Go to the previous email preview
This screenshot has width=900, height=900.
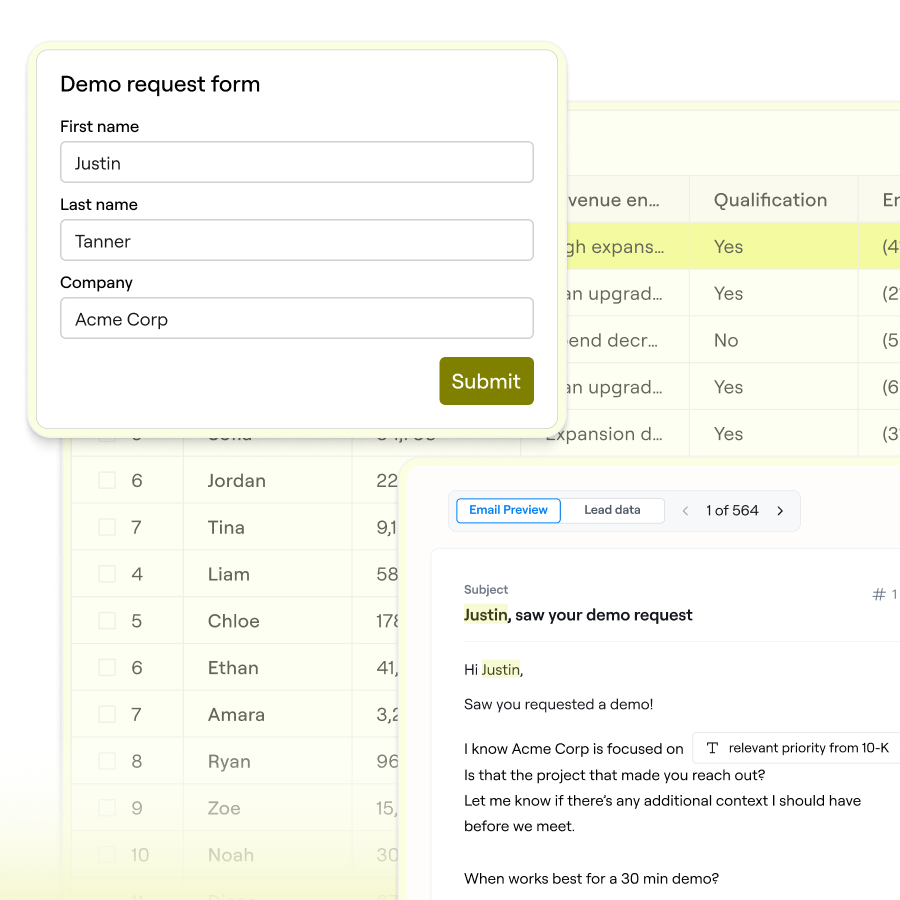(685, 511)
